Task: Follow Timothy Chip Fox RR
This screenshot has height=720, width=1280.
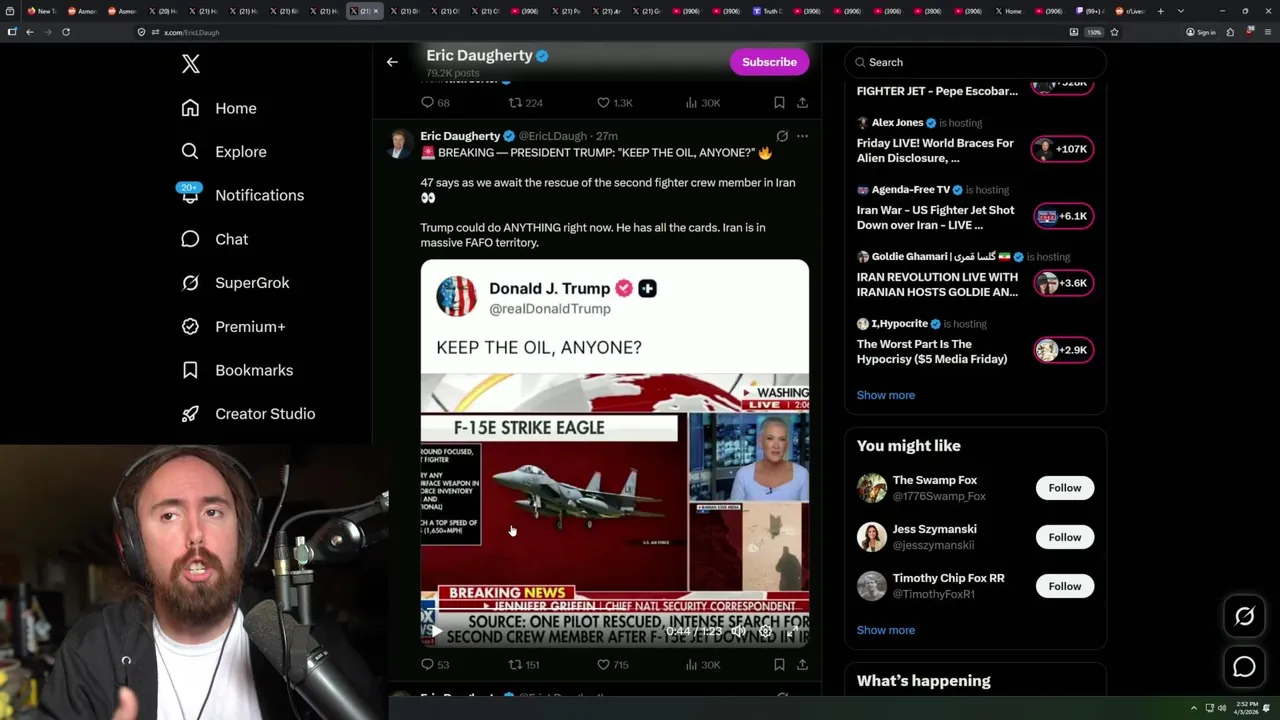Action: click(x=1064, y=586)
